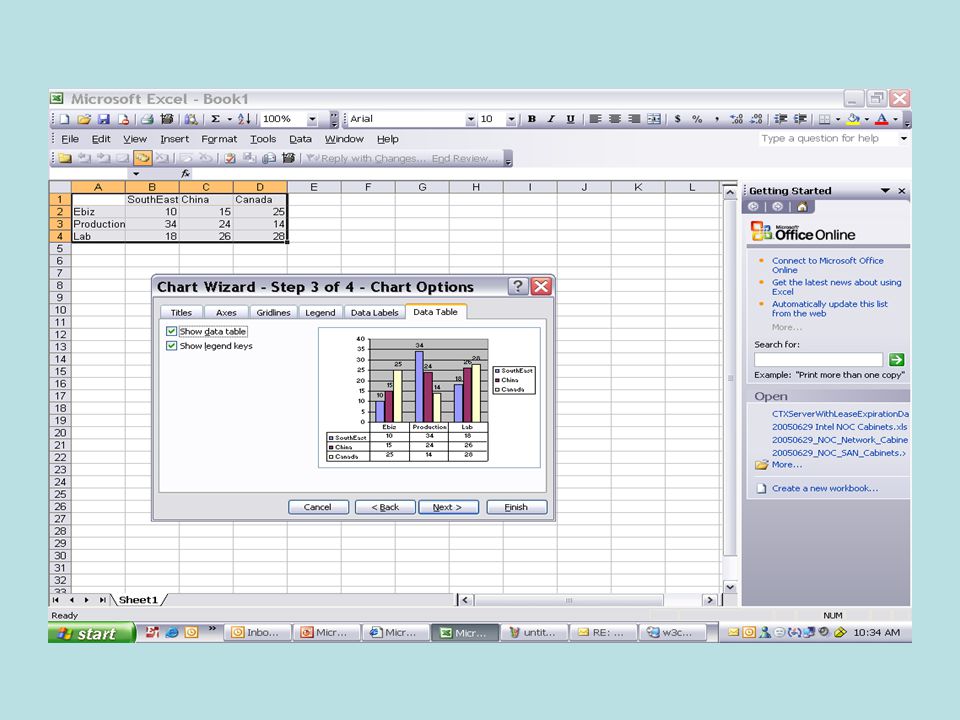This screenshot has height=720, width=960.
Task: Open the Font Color dropdown arrow
Action: (896, 119)
